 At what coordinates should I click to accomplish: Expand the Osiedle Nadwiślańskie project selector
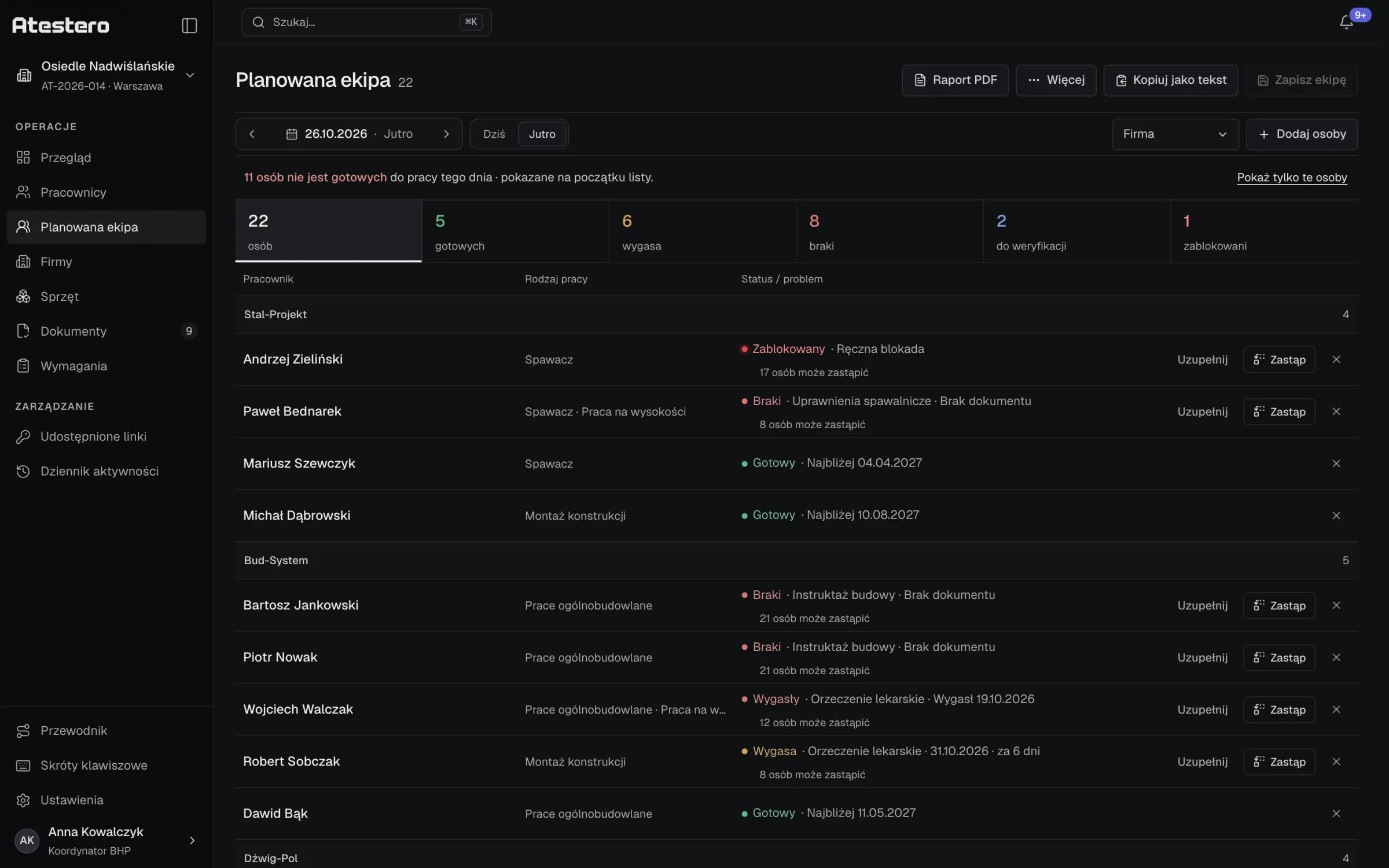coord(106,75)
